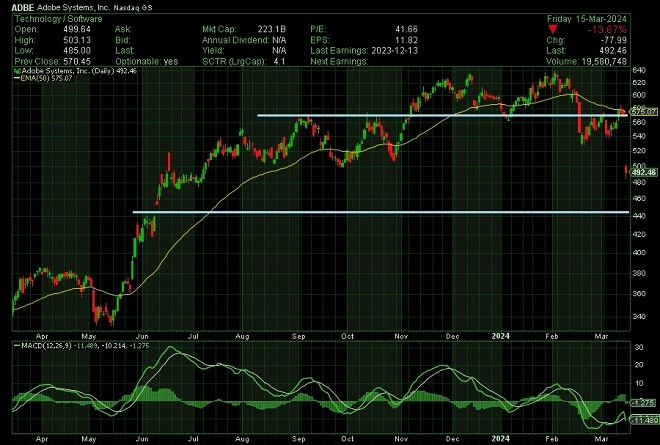Click the P/E value 41.66

pos(406,29)
